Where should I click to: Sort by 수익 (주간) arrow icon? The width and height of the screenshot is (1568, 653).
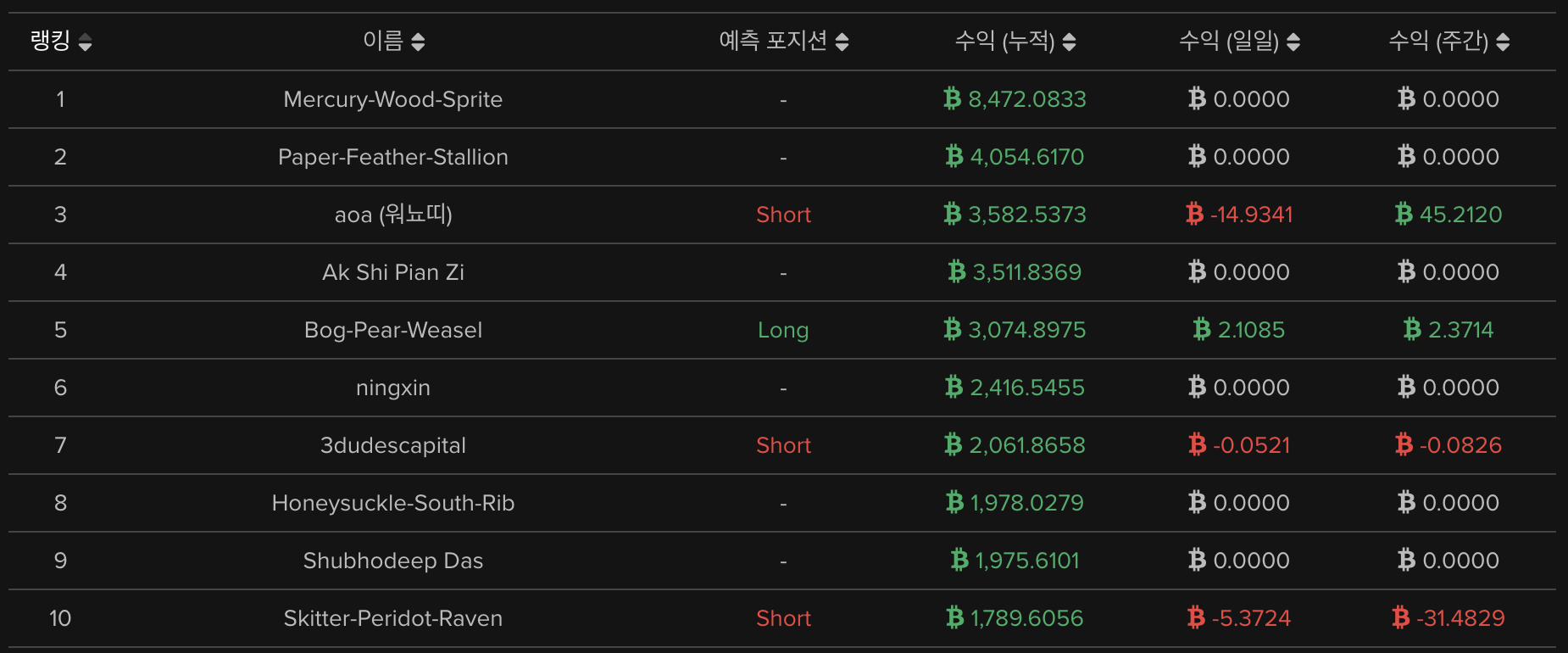[x=1503, y=42]
